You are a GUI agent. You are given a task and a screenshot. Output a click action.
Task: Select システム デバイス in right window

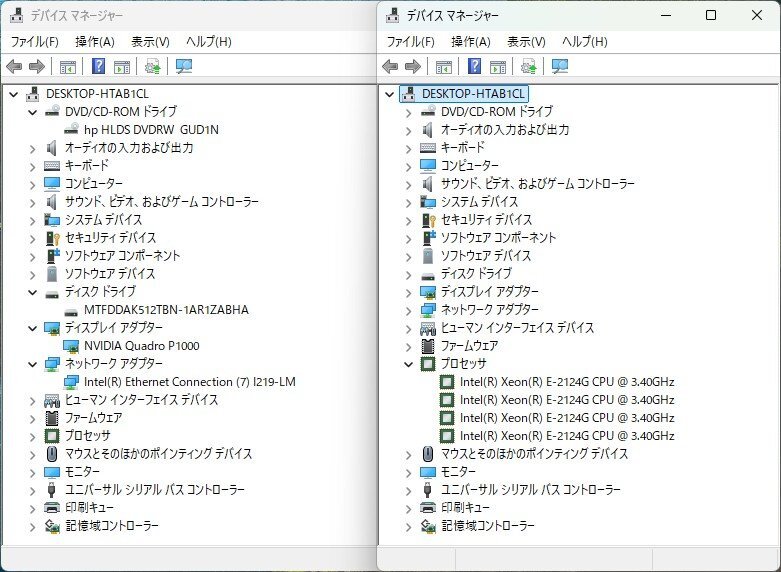[479, 202]
